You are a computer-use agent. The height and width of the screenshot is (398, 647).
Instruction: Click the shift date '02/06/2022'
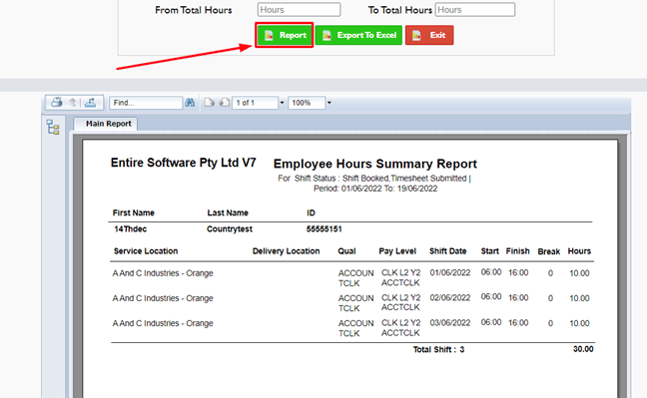click(x=450, y=298)
